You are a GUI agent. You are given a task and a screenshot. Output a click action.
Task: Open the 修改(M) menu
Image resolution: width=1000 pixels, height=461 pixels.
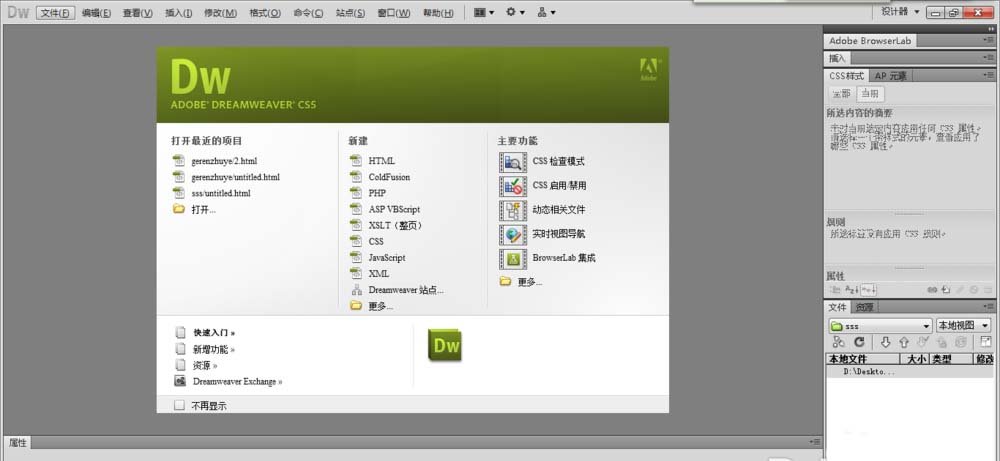221,13
